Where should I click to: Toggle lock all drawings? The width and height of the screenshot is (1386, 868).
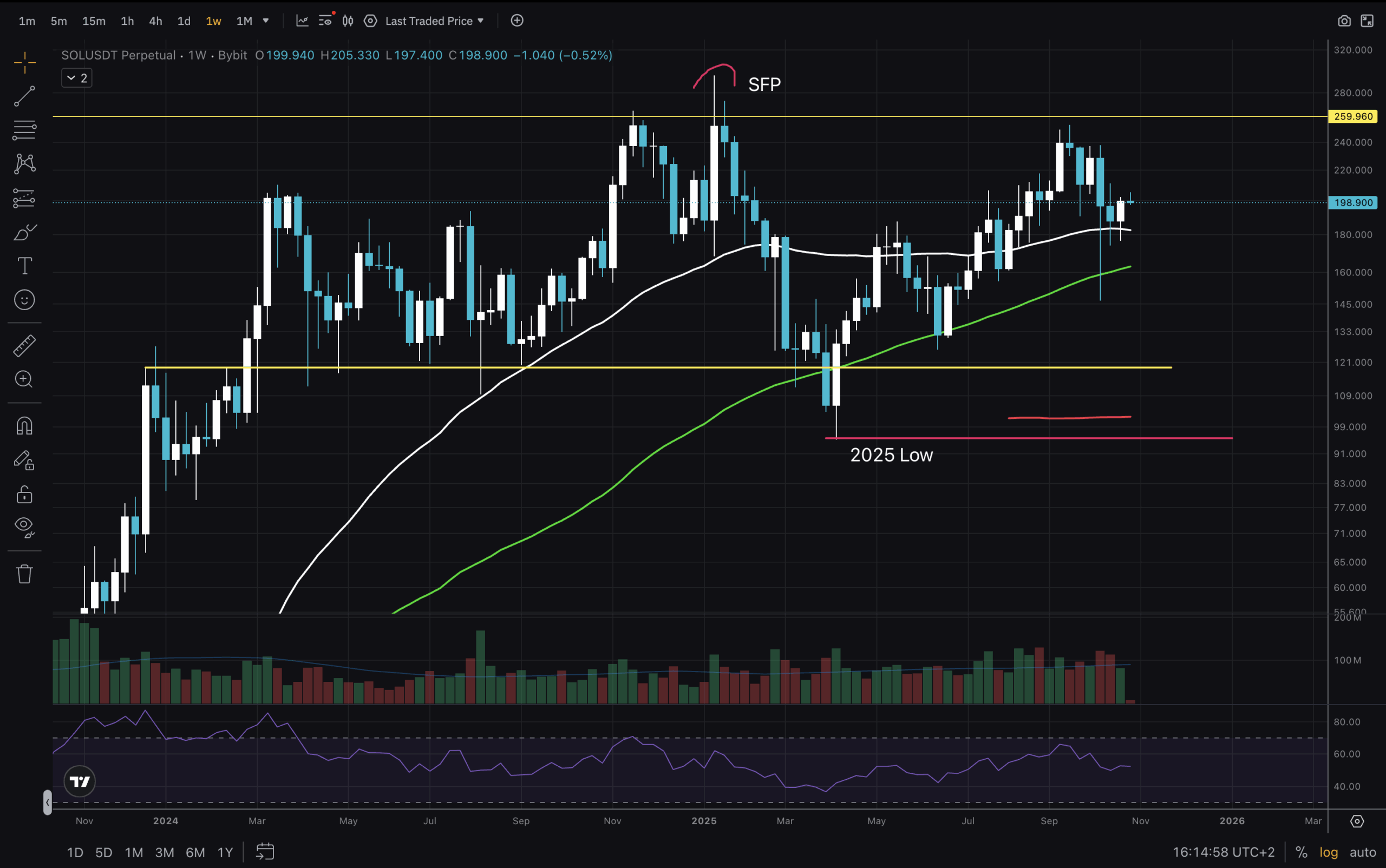click(24, 494)
